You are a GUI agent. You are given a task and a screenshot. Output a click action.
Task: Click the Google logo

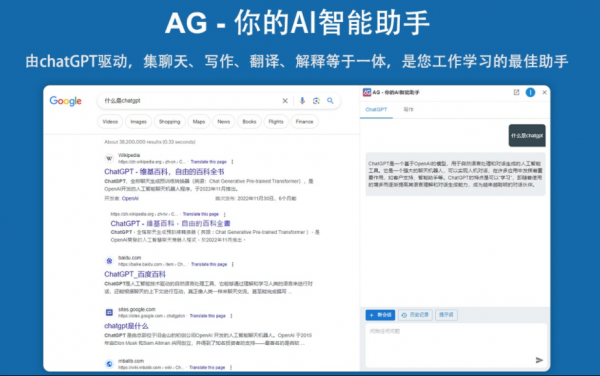pyautogui.click(x=65, y=101)
